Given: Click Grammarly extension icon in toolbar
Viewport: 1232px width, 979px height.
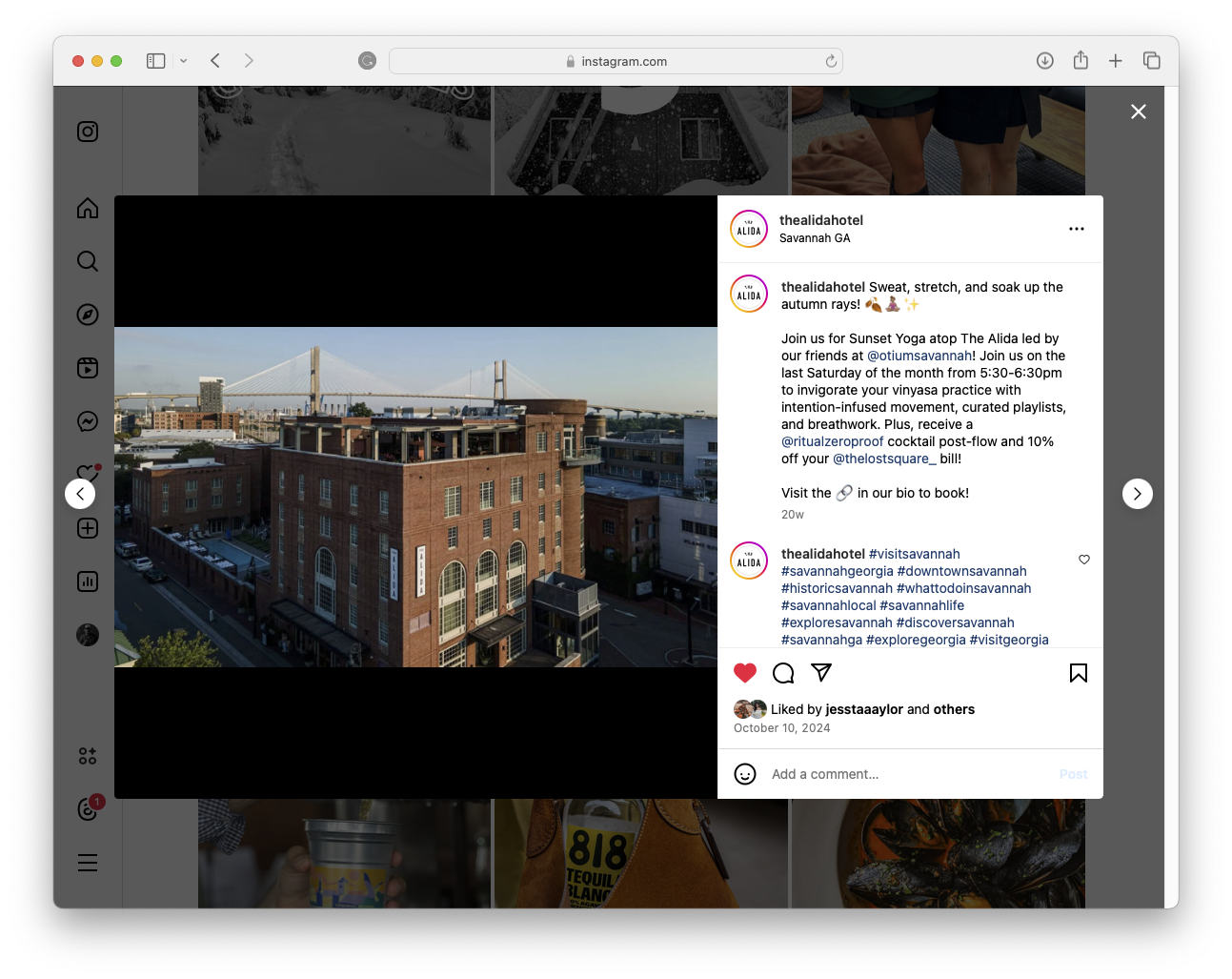Looking at the screenshot, I should 367,61.
